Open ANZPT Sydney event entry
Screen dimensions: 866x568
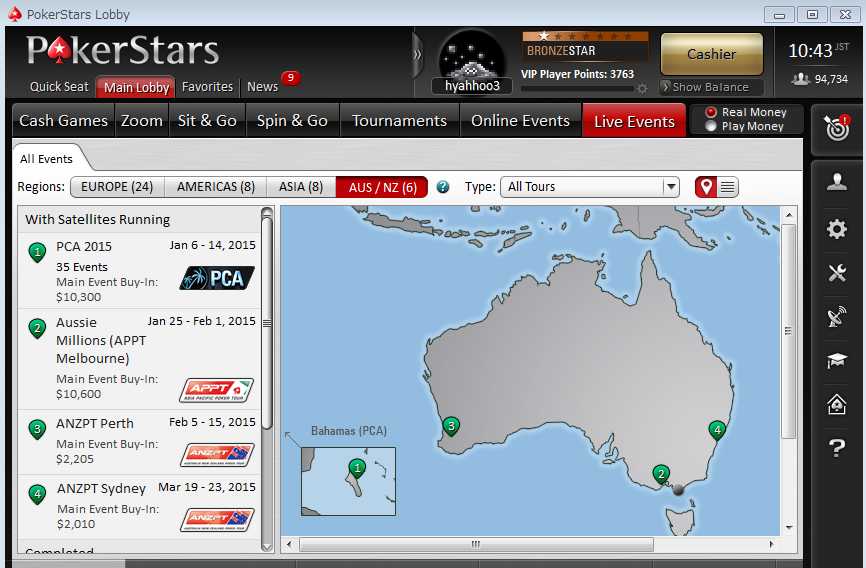click(139, 507)
